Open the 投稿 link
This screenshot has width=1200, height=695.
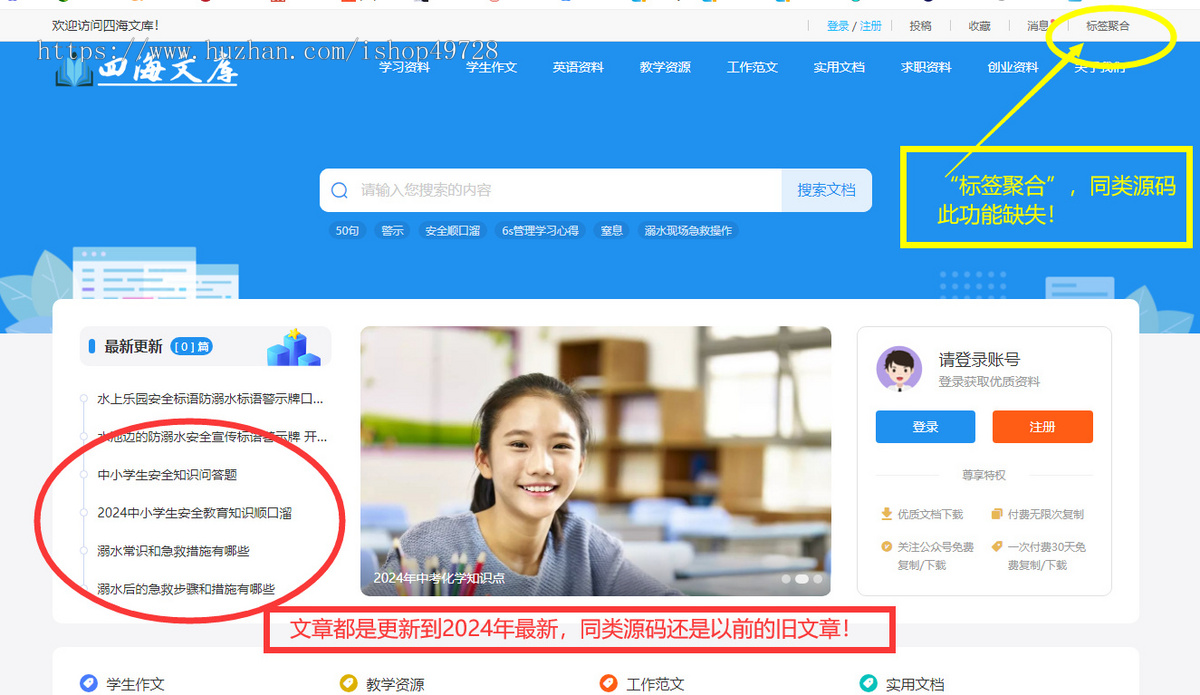point(920,26)
